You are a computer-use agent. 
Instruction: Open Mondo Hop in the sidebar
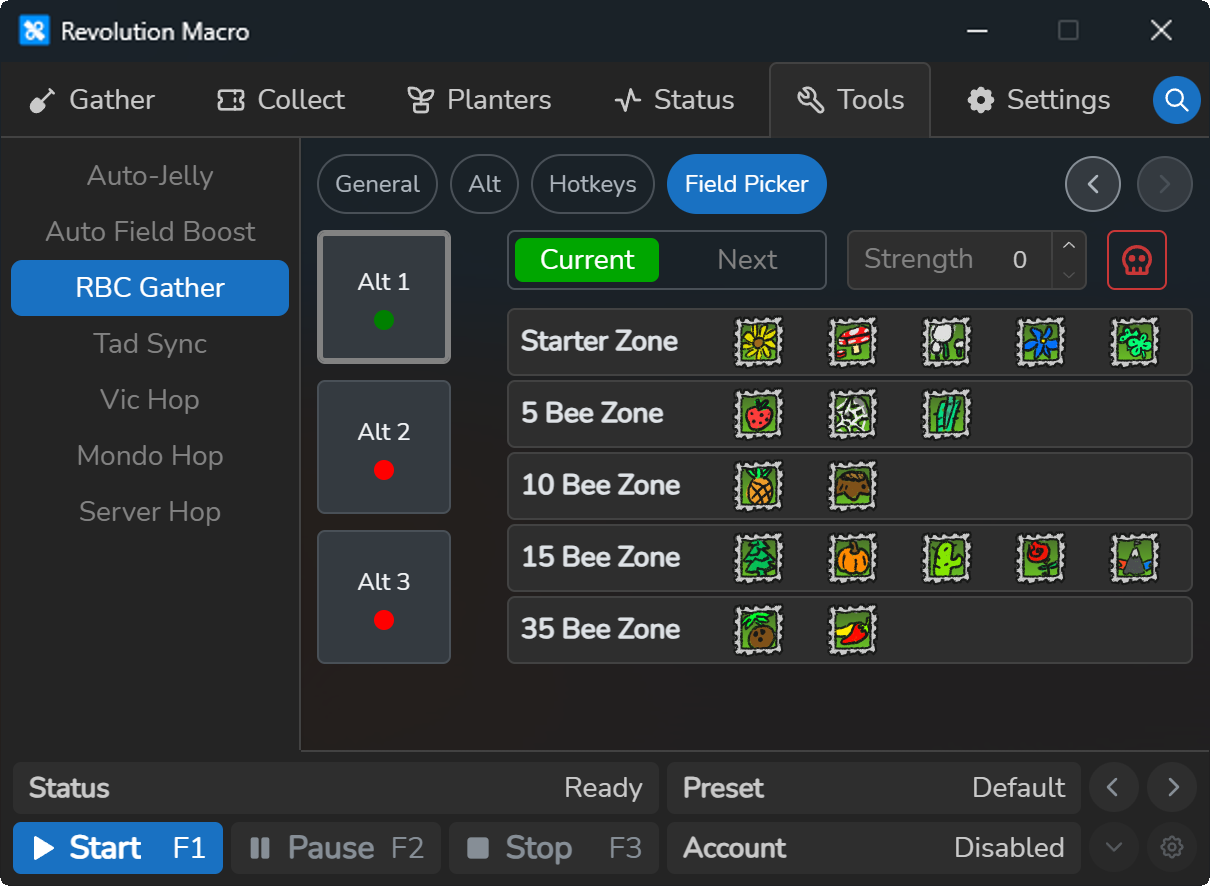coord(150,456)
